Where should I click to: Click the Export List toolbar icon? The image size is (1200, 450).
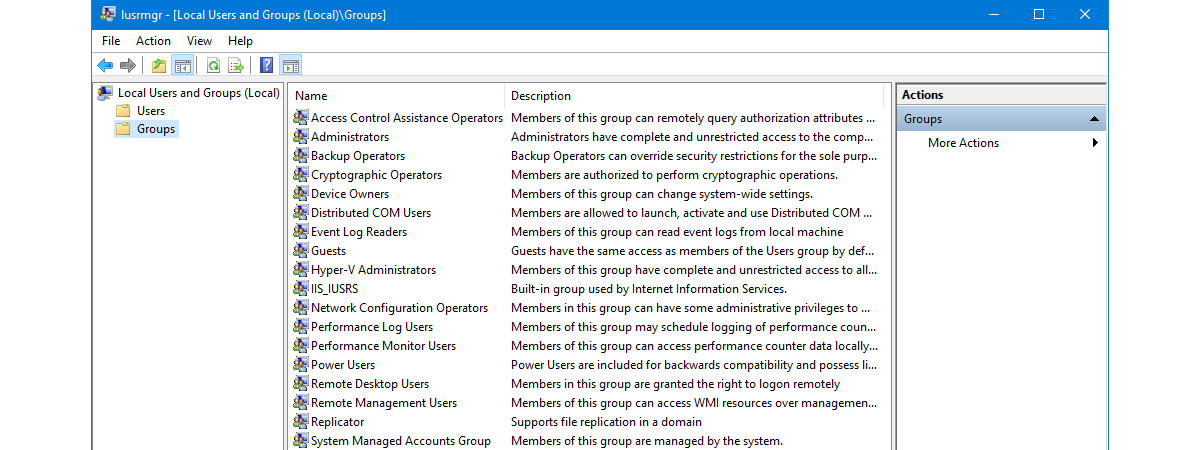pos(236,66)
